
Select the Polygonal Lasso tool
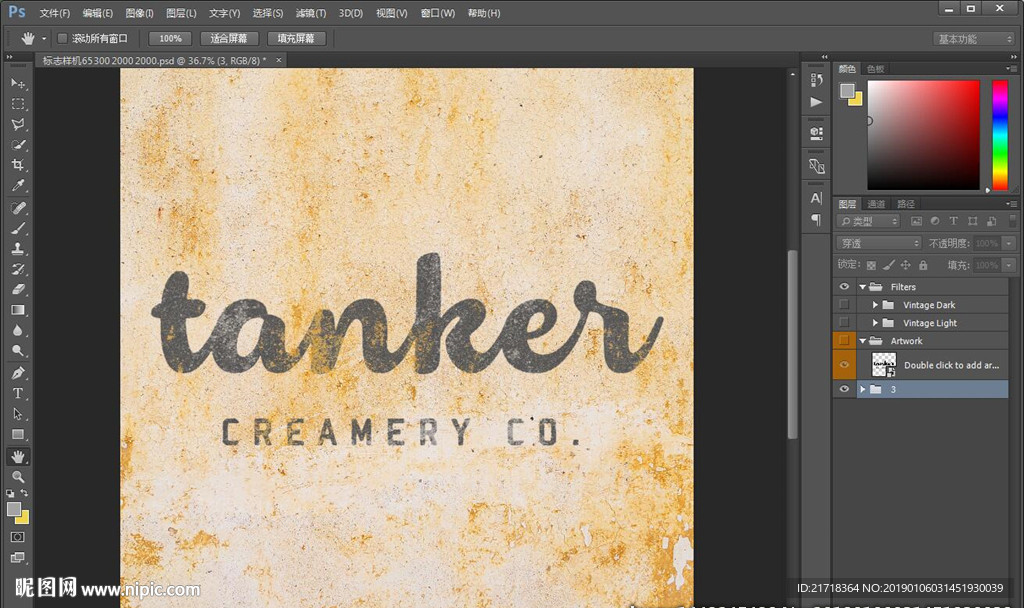coord(18,124)
